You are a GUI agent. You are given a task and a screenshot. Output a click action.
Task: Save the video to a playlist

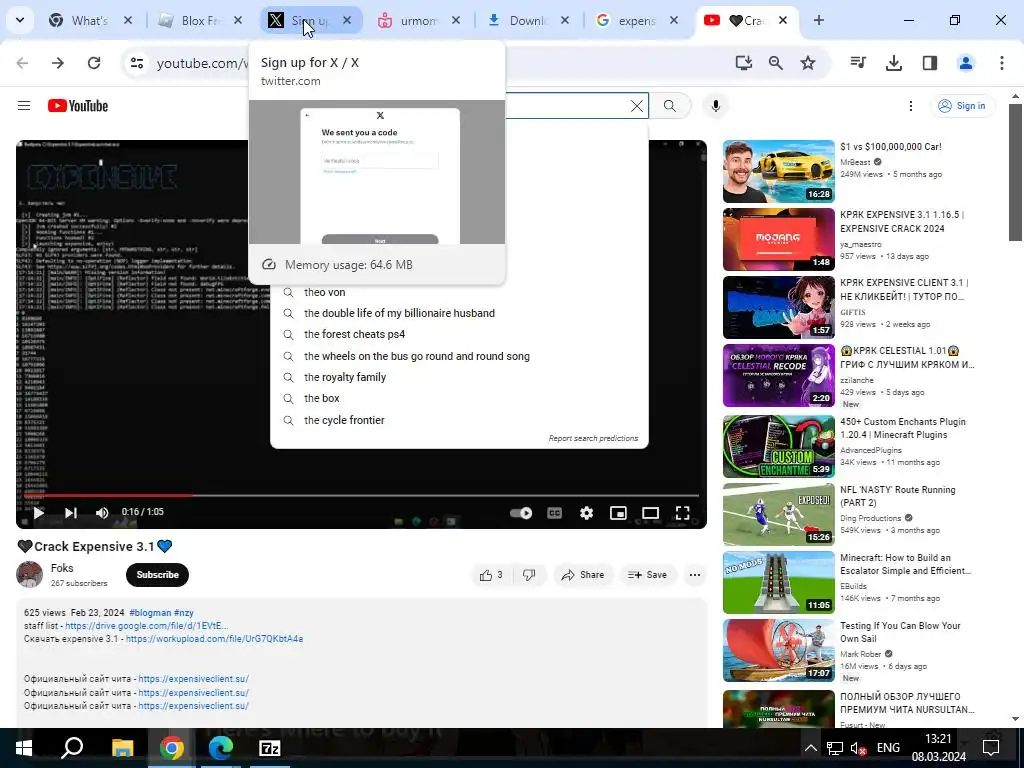click(648, 575)
